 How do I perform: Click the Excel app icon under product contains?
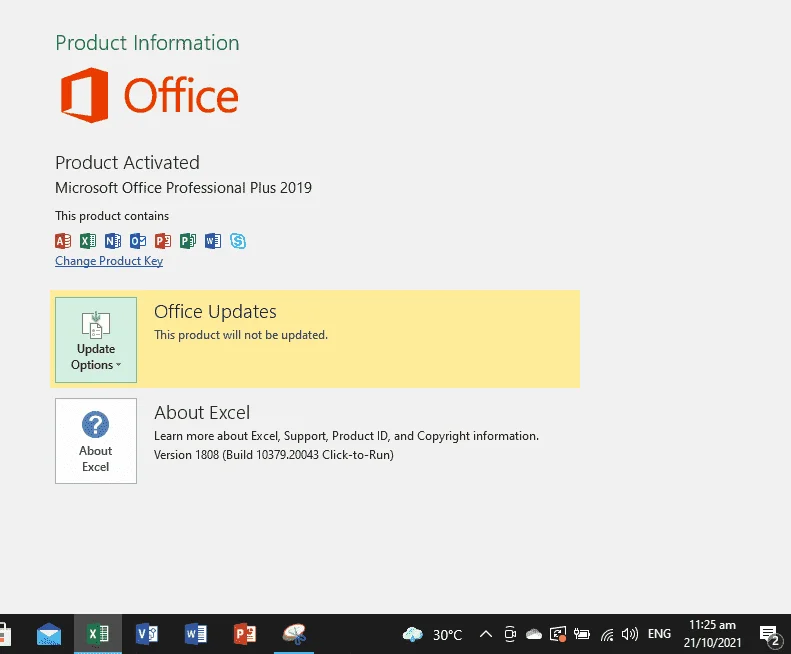coord(88,241)
